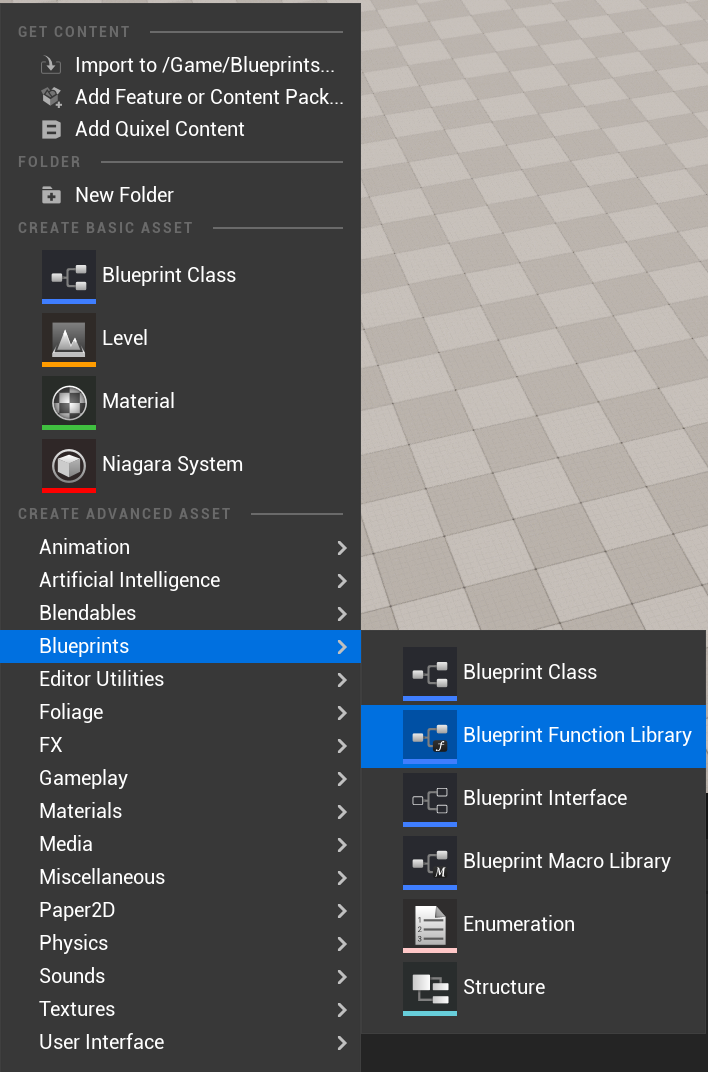Open the Paper2D category

click(x=180, y=910)
